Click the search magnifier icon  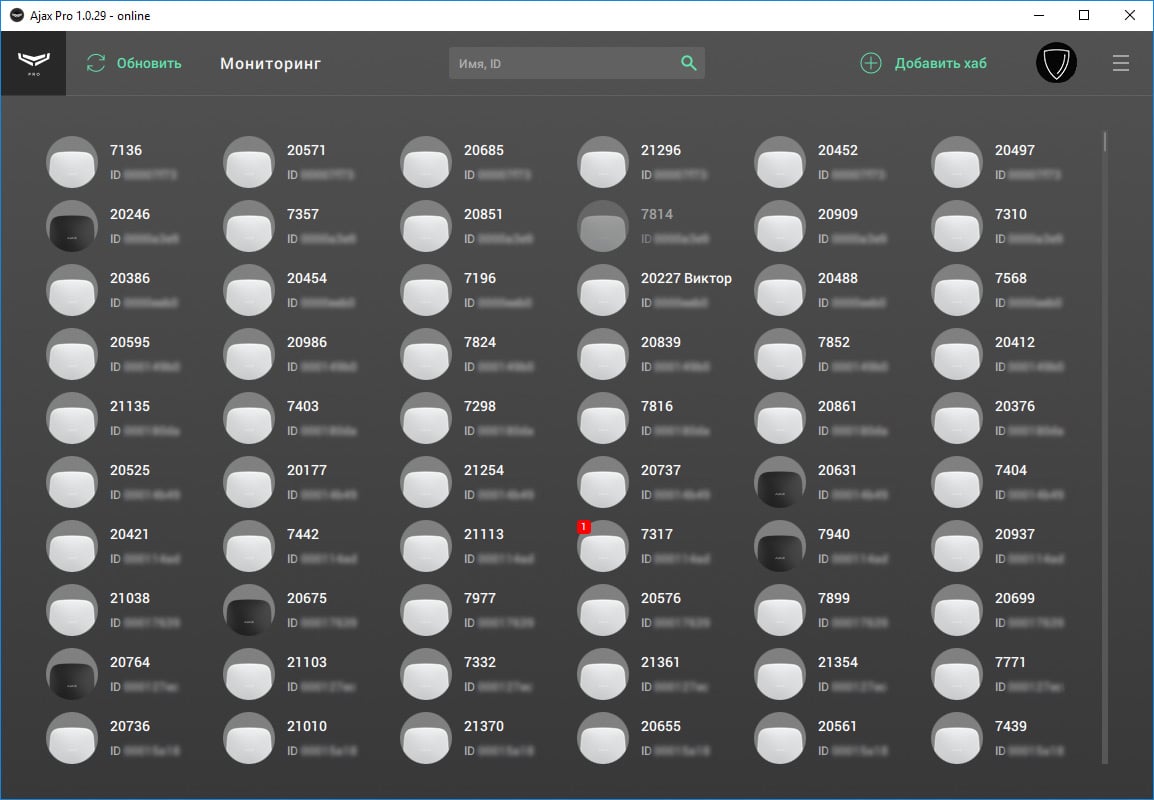pos(689,62)
